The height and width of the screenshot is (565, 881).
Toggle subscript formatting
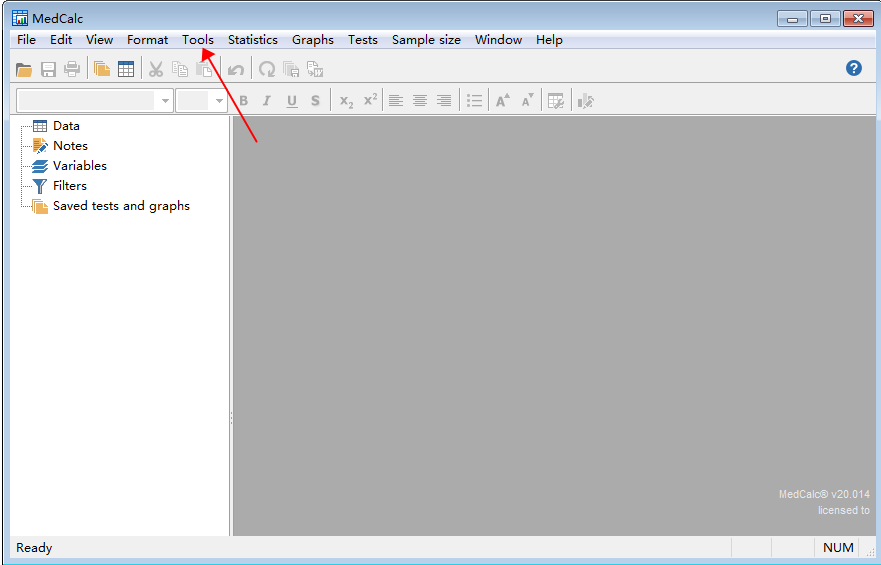(x=347, y=101)
